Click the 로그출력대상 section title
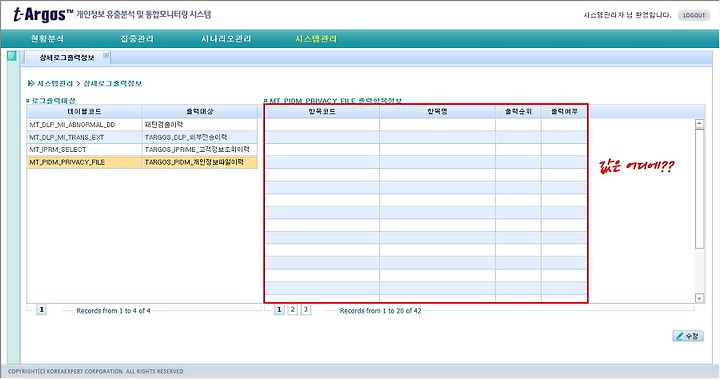The image size is (720, 379). pos(53,101)
